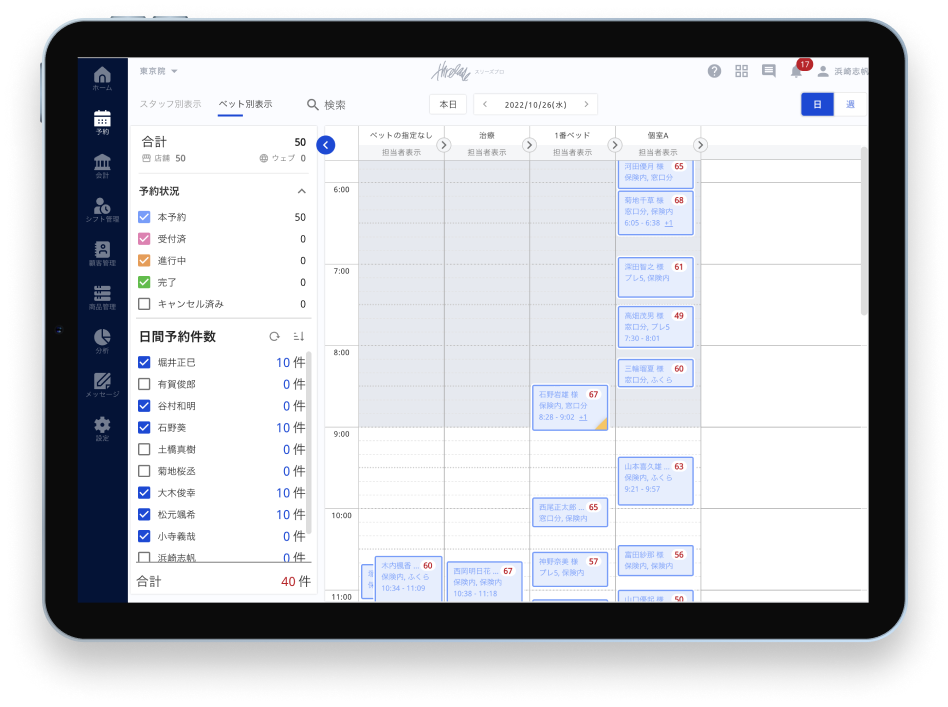948x707 pixels.
Task: Click 担当者表示 under 治療 column
Action: (x=487, y=152)
